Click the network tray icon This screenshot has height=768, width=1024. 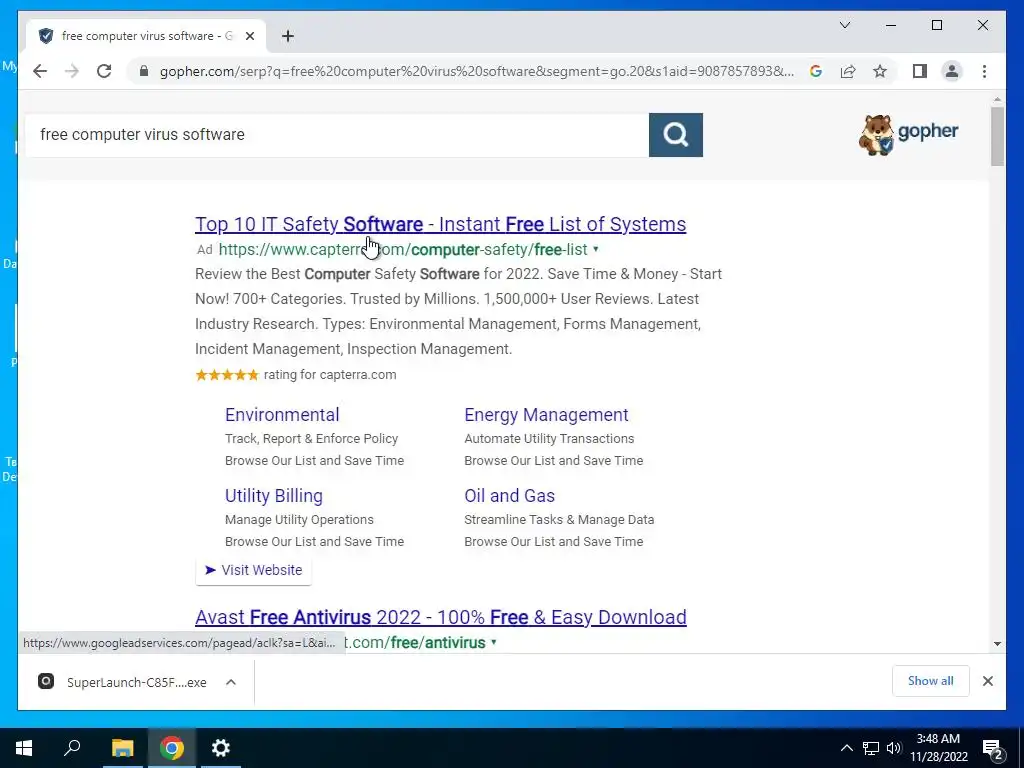[x=871, y=748]
